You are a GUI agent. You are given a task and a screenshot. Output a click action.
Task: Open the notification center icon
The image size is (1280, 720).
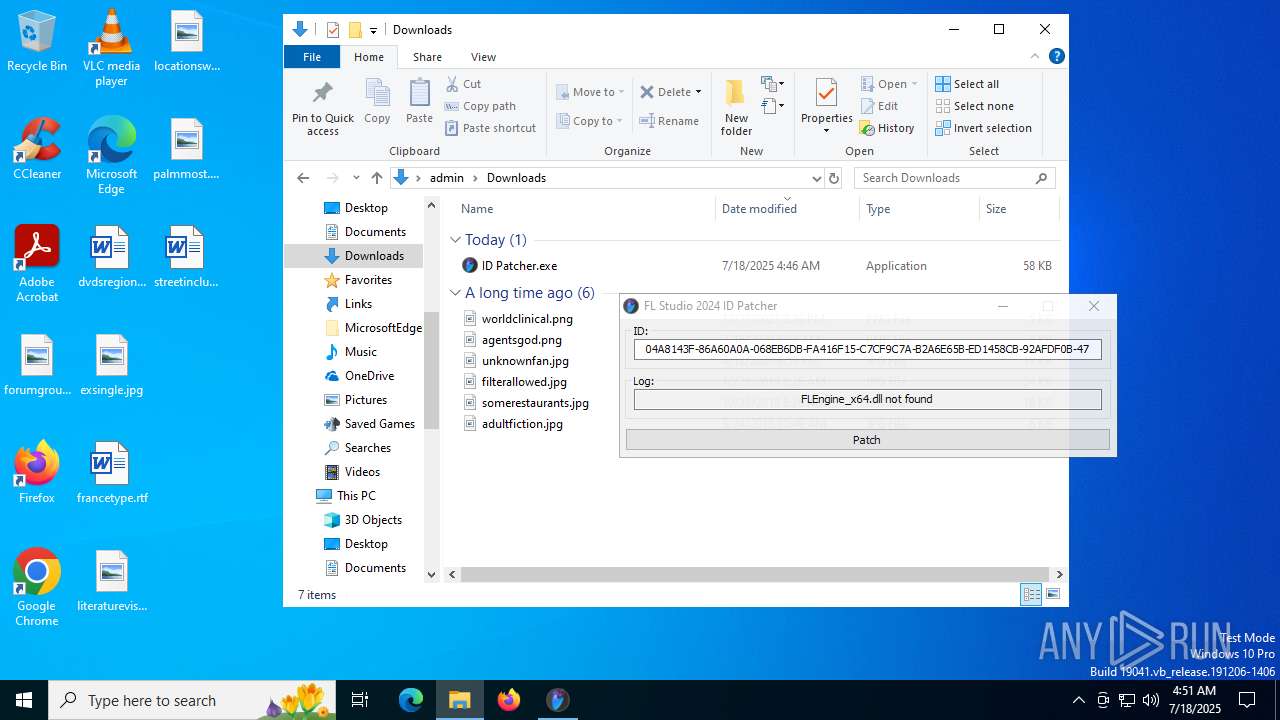coord(1247,700)
